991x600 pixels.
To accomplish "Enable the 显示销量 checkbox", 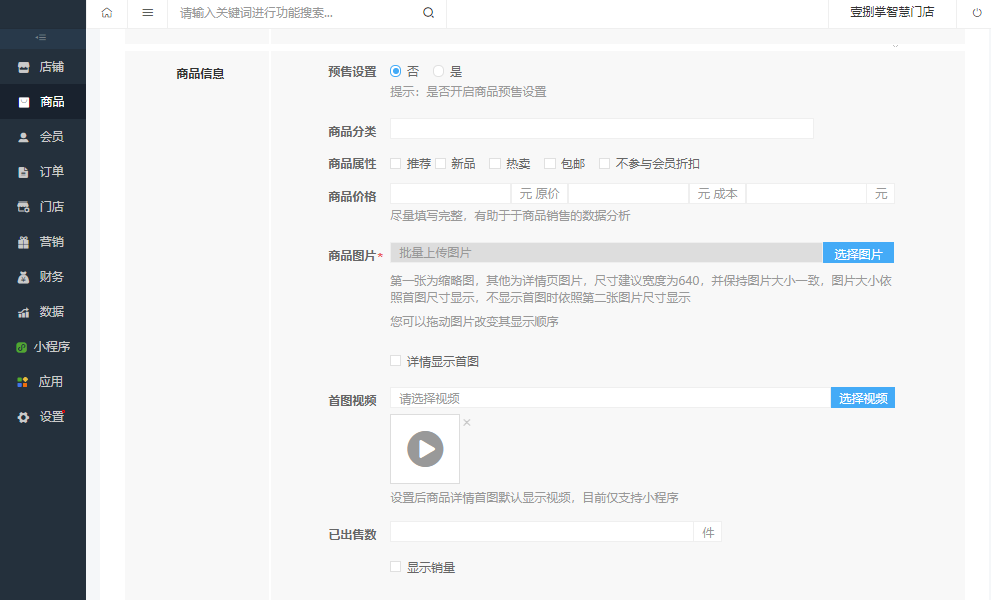I will 396,566.
